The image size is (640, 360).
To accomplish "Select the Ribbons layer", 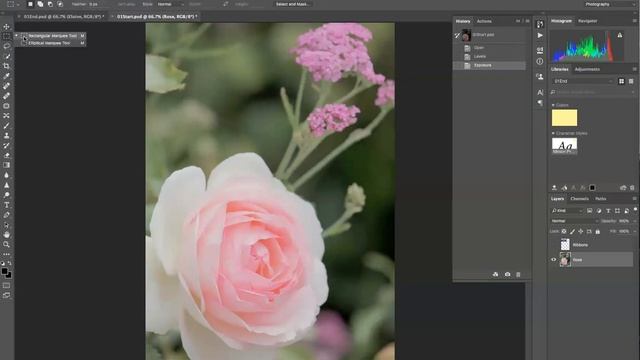I will tap(592, 245).
